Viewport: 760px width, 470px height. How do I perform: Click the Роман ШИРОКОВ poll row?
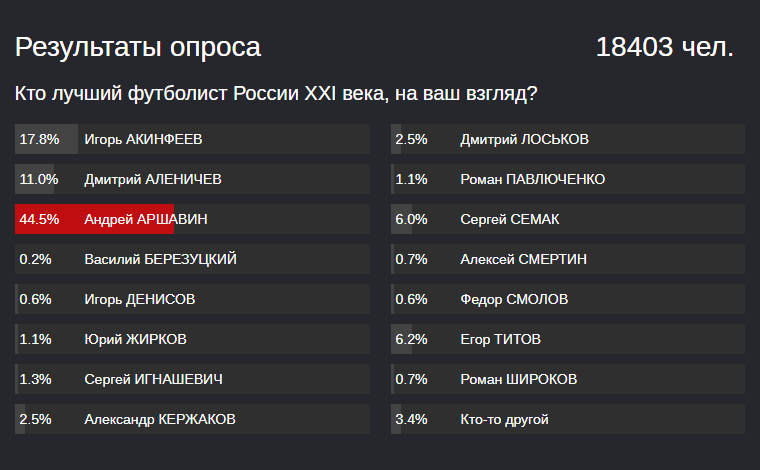568,379
